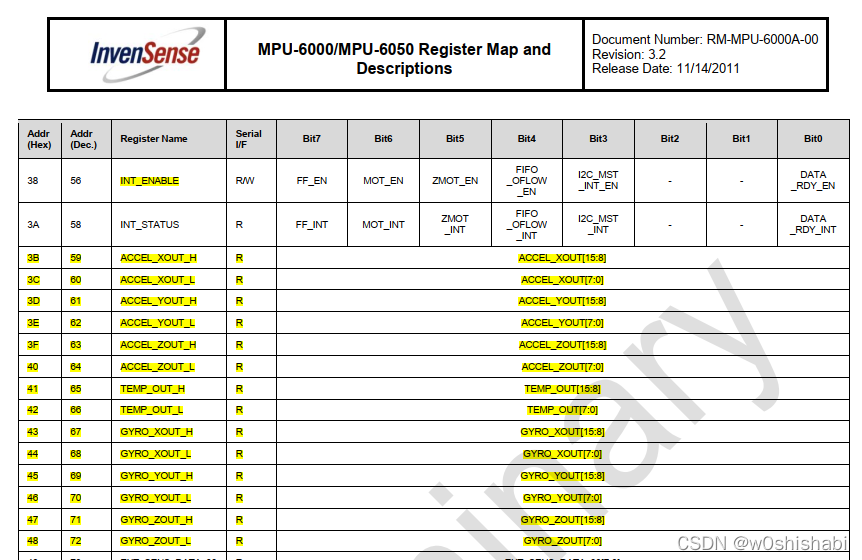862x560 pixels.
Task: Click the DATA_RDY_EN bit cell
Action: click(813, 181)
